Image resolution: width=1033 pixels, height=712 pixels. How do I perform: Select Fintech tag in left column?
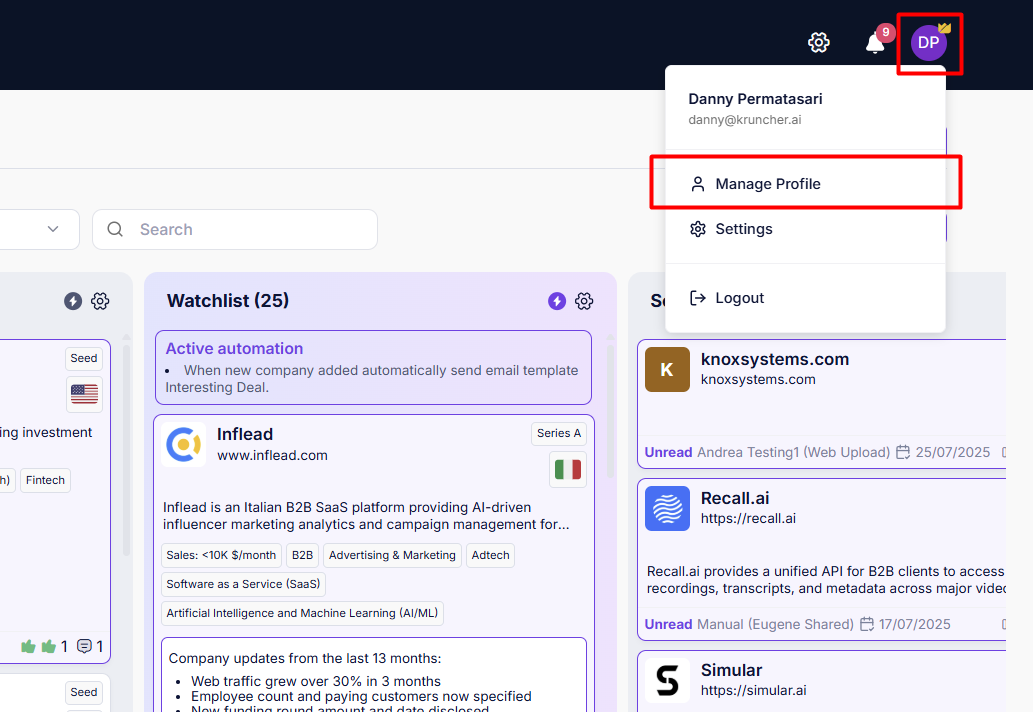coord(45,480)
